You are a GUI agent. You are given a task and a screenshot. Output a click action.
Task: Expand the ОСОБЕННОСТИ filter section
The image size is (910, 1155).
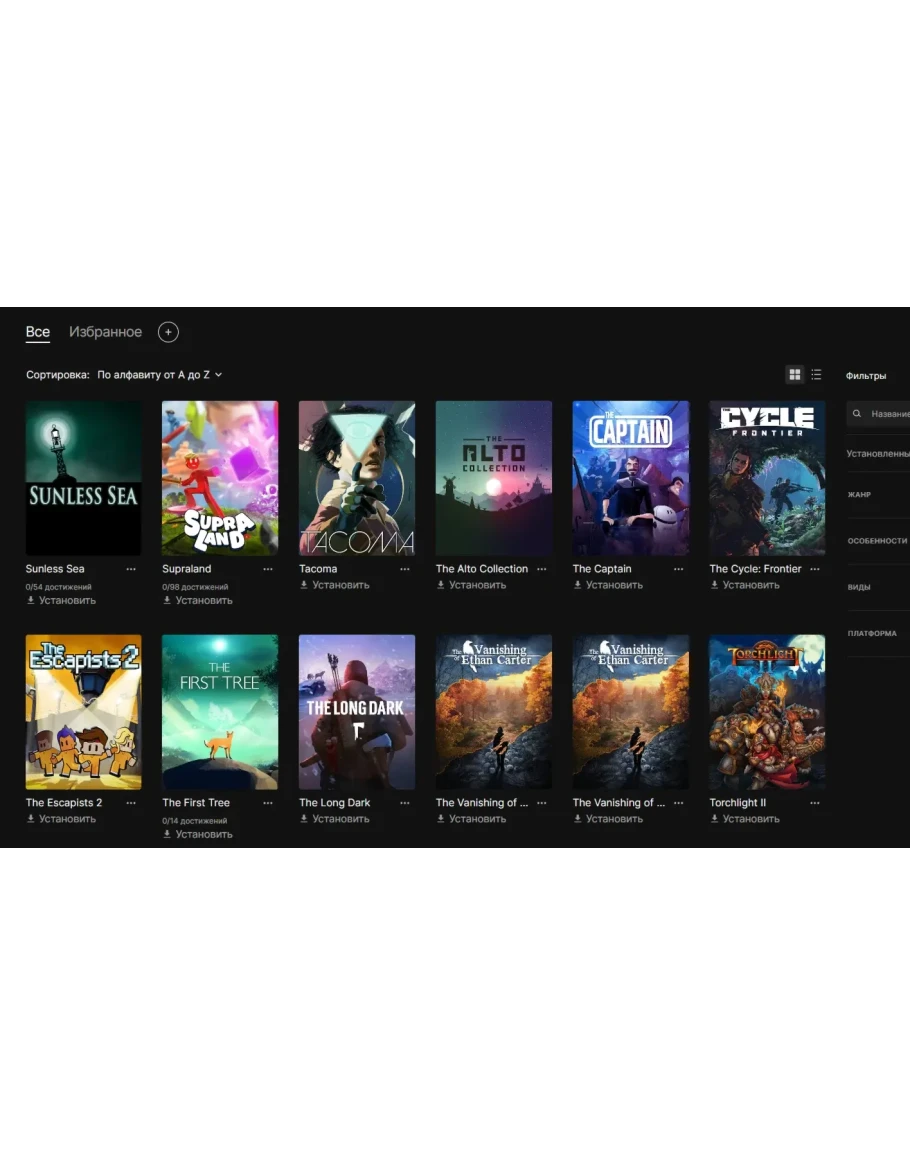[x=876, y=541]
